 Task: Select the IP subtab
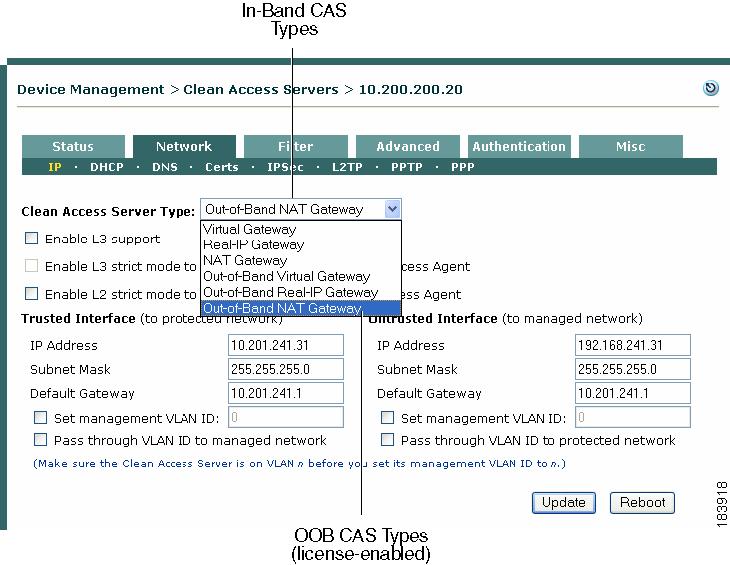[x=55, y=167]
